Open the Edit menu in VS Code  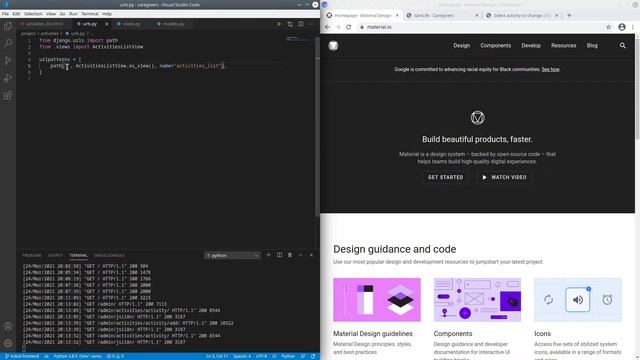(16, 13)
